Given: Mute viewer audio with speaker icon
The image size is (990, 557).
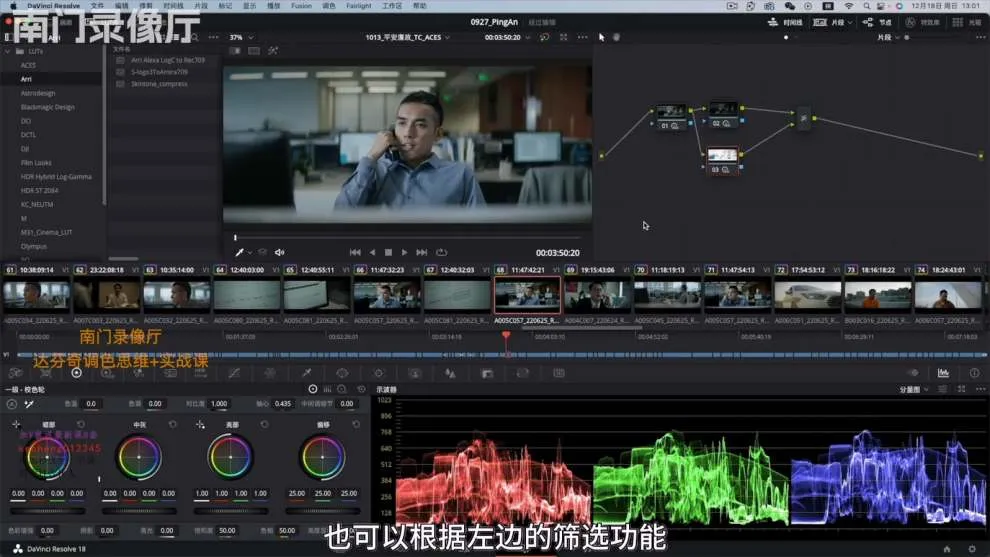Looking at the screenshot, I should [x=279, y=253].
